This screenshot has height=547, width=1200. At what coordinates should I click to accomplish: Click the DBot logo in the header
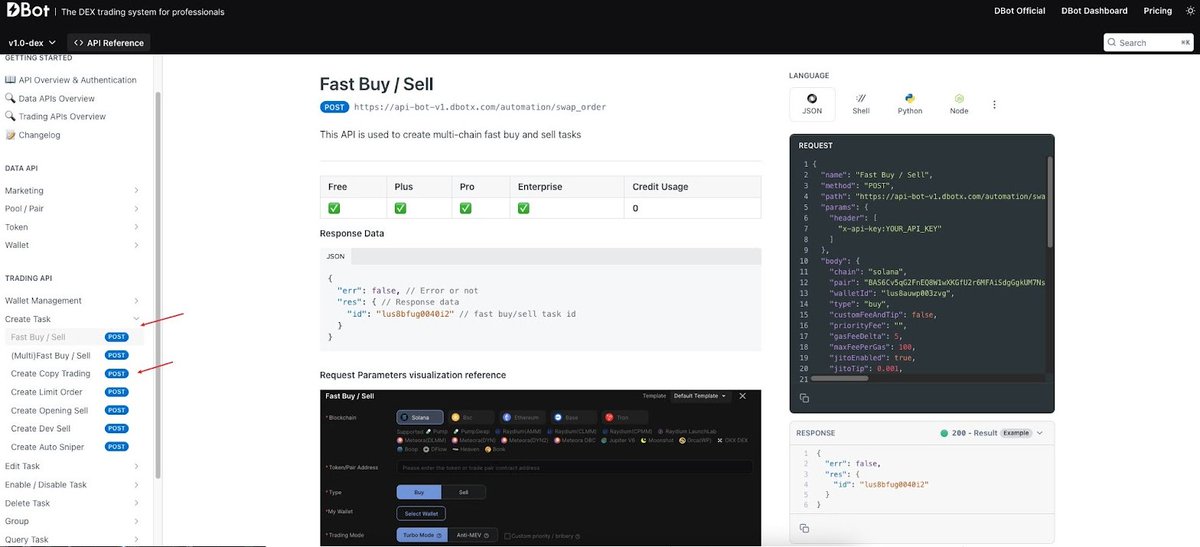pos(28,11)
